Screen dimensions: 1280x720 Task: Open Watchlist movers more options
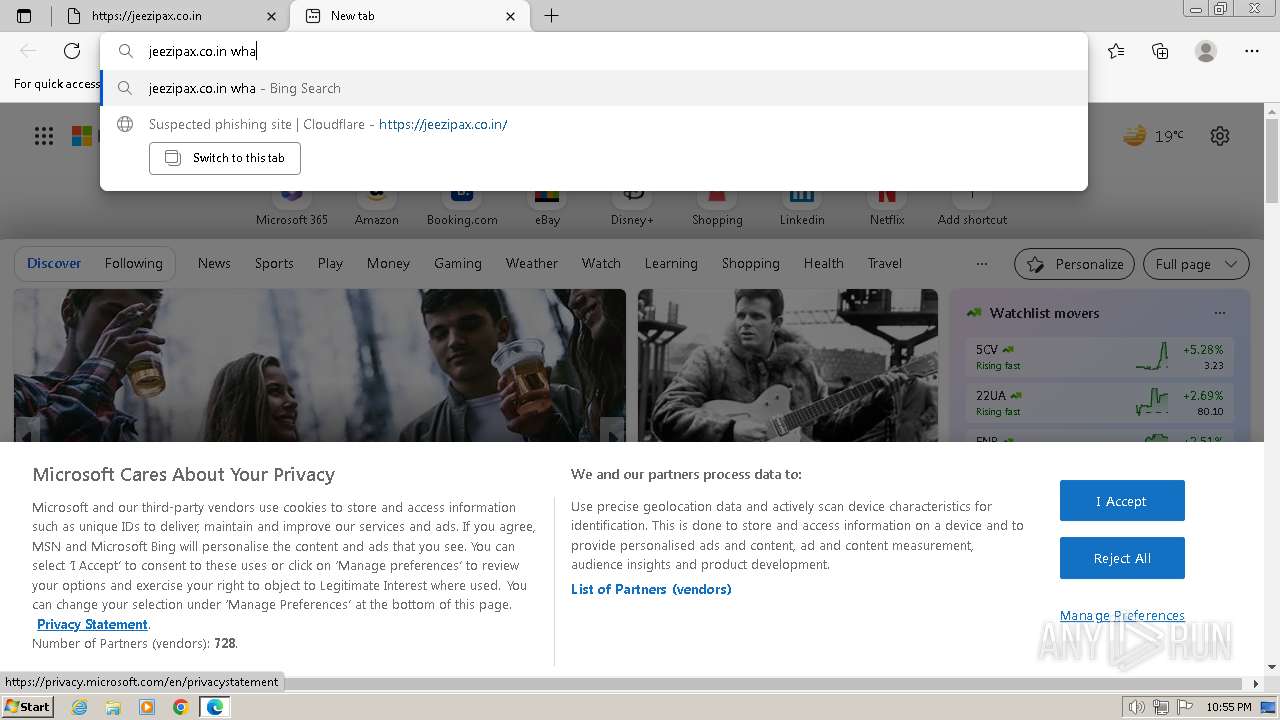pos(1219,313)
